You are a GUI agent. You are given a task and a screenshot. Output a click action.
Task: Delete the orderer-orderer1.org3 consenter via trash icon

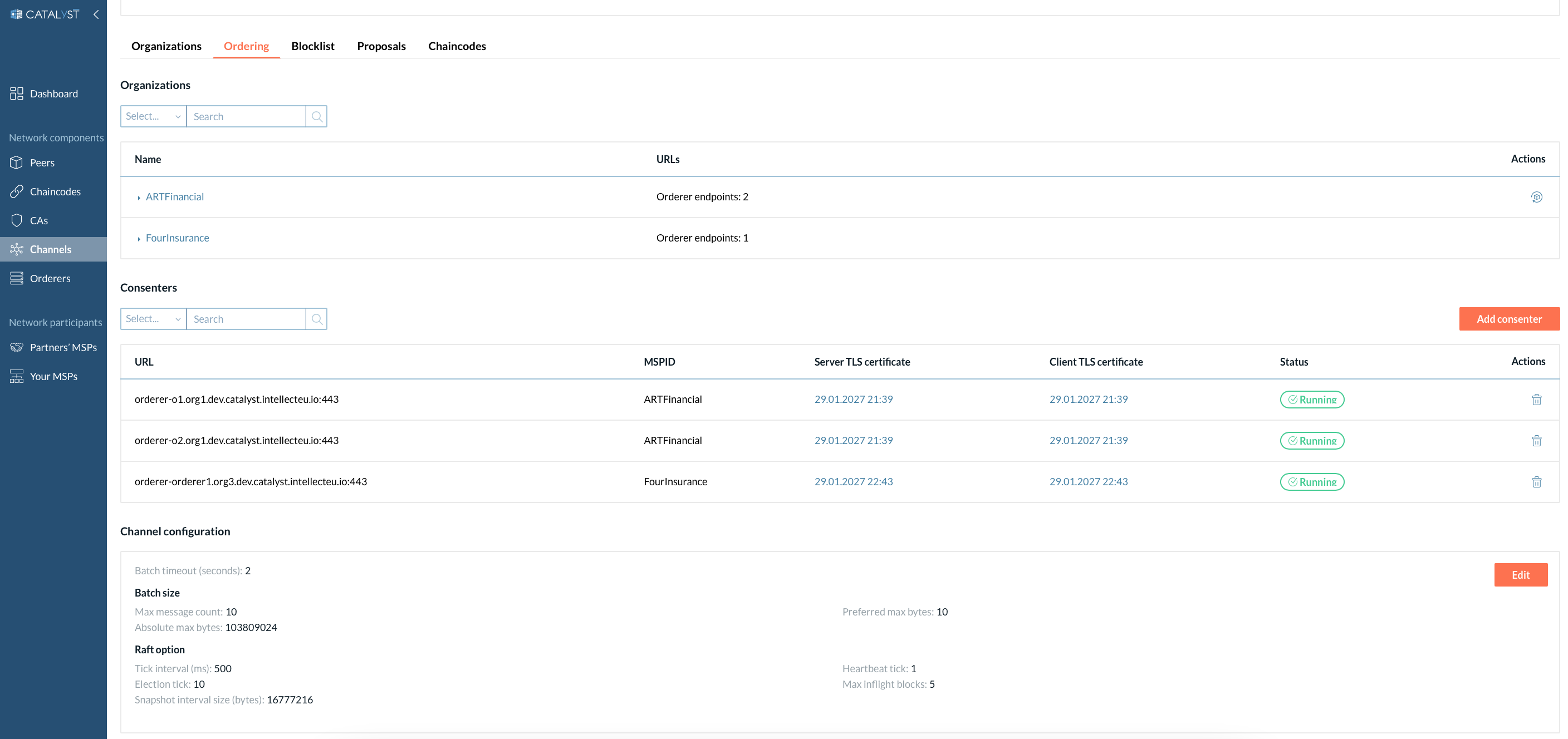[1536, 482]
